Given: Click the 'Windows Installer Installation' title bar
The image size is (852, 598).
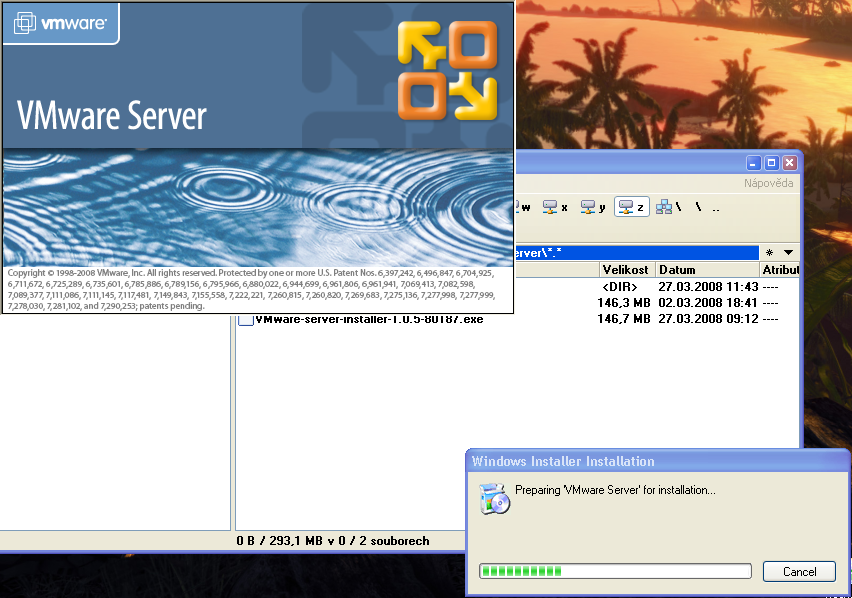Looking at the screenshot, I should [657, 461].
